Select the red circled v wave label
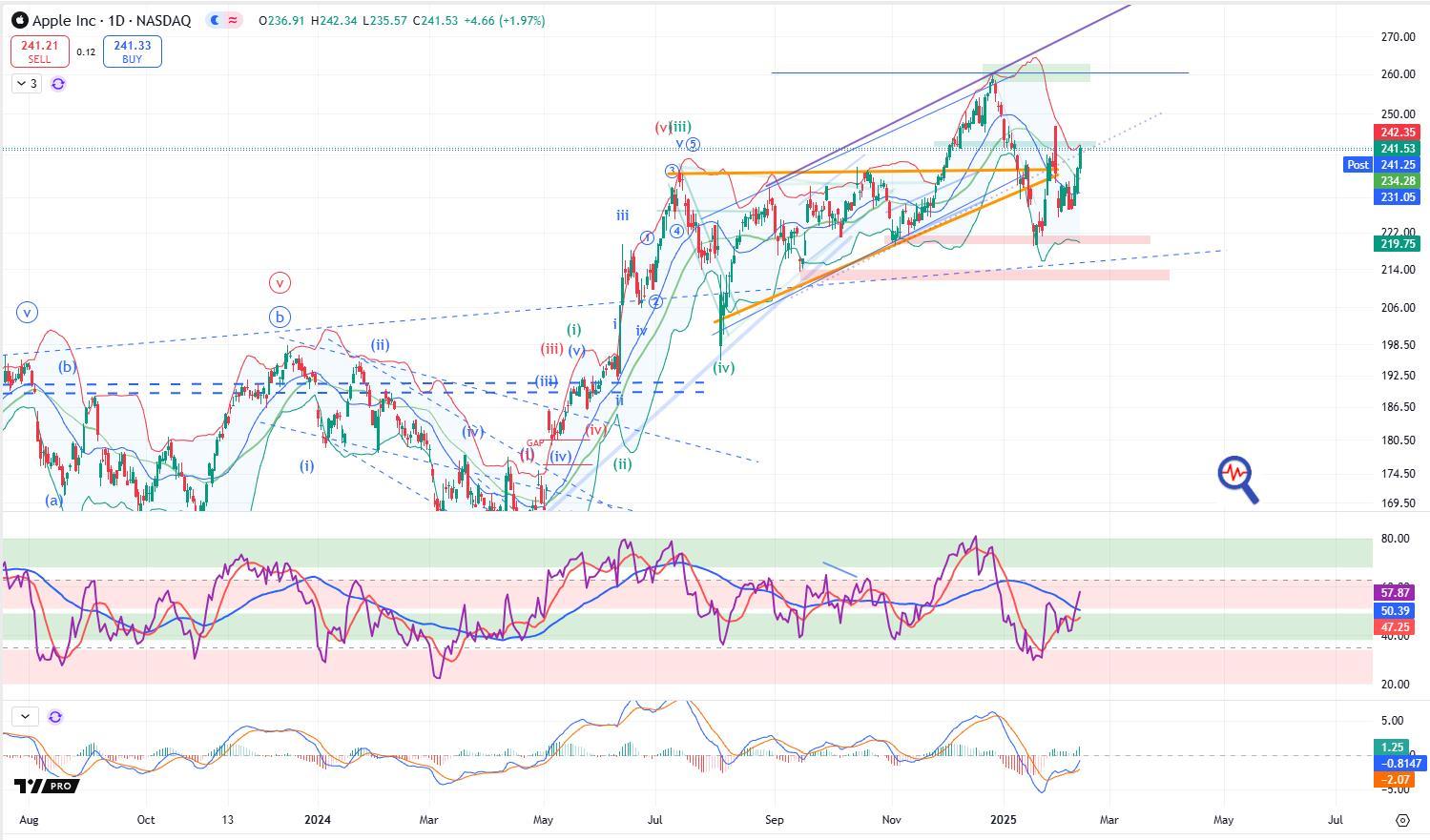This screenshot has width=1430, height=840. coord(280,283)
